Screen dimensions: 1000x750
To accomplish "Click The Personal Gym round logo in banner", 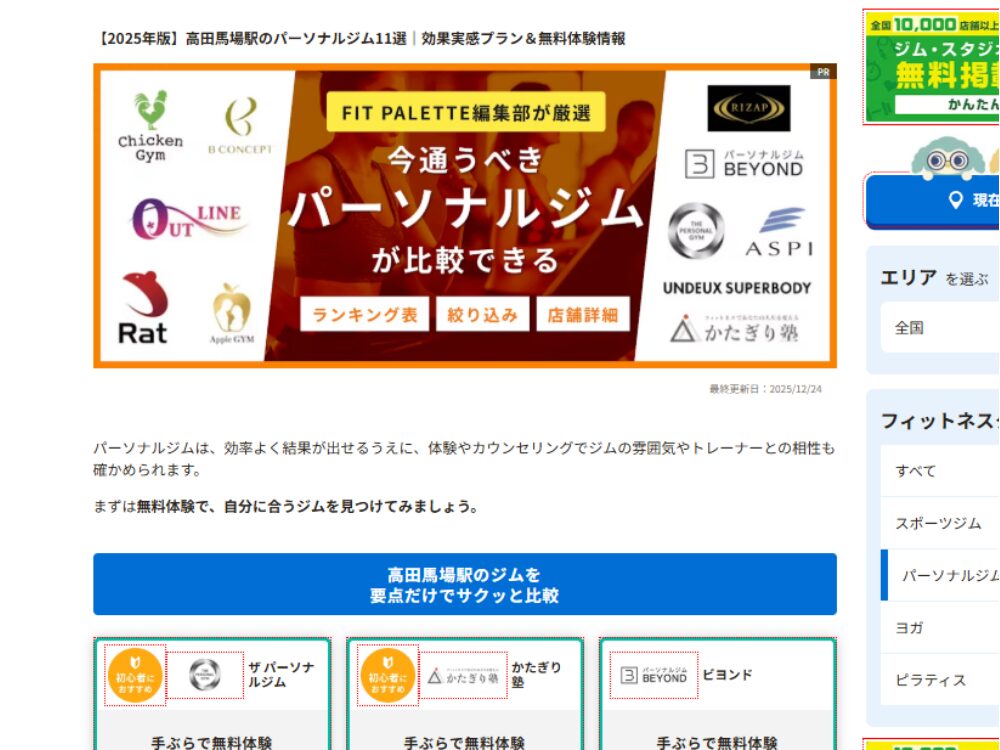I will point(696,230).
